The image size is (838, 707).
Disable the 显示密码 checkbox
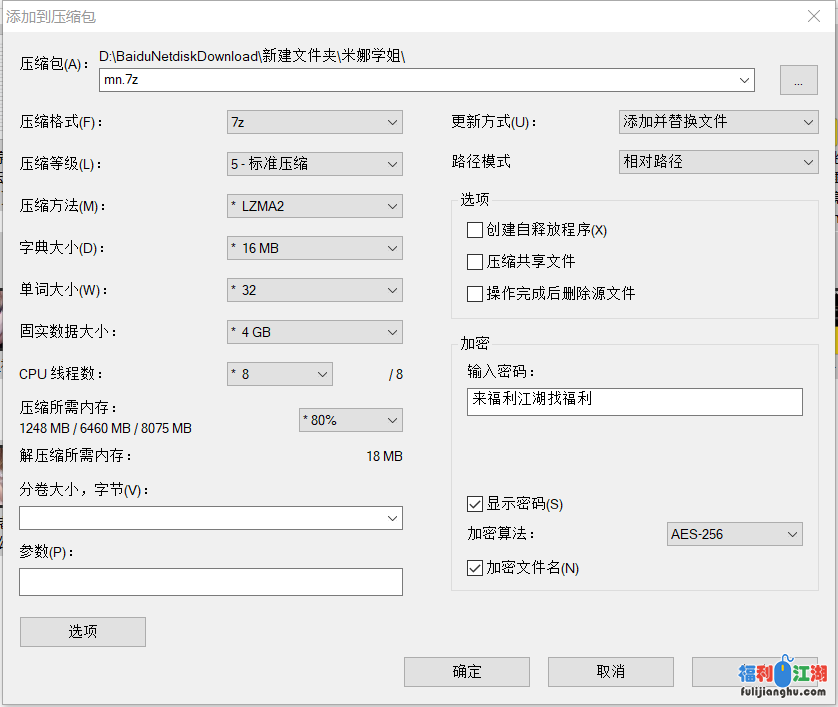pos(475,504)
